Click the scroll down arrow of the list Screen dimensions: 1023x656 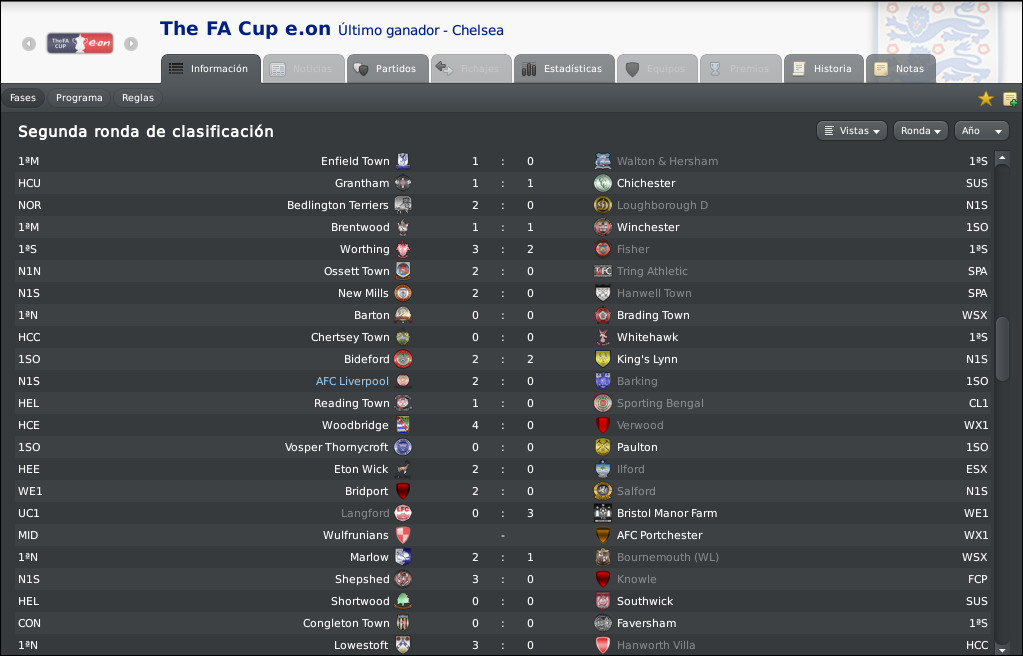[1003, 648]
